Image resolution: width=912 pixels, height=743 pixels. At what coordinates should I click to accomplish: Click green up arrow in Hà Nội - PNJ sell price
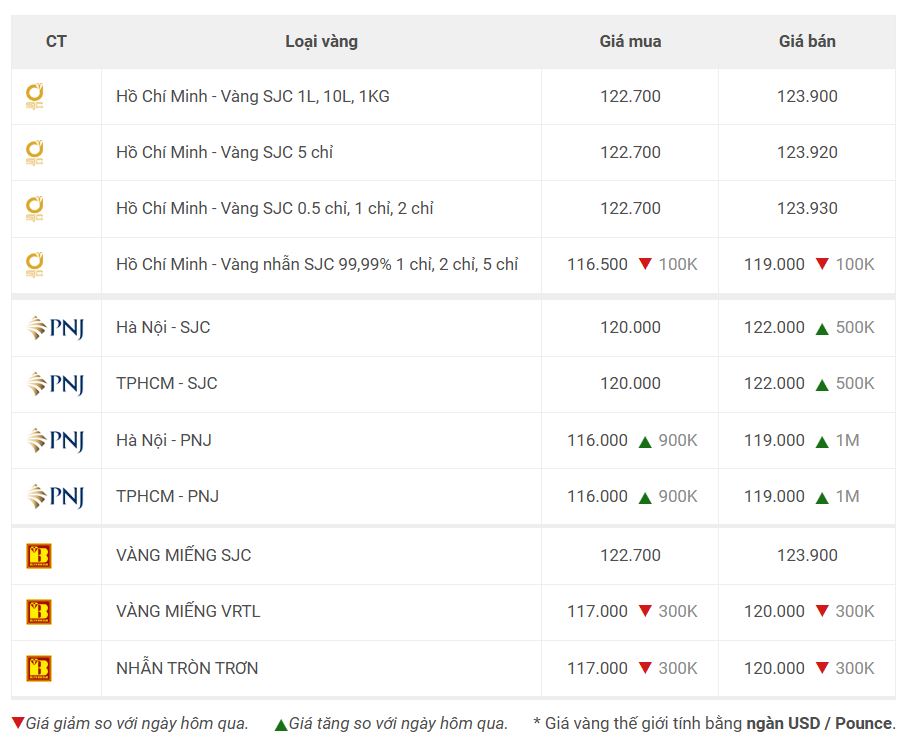tap(822, 442)
